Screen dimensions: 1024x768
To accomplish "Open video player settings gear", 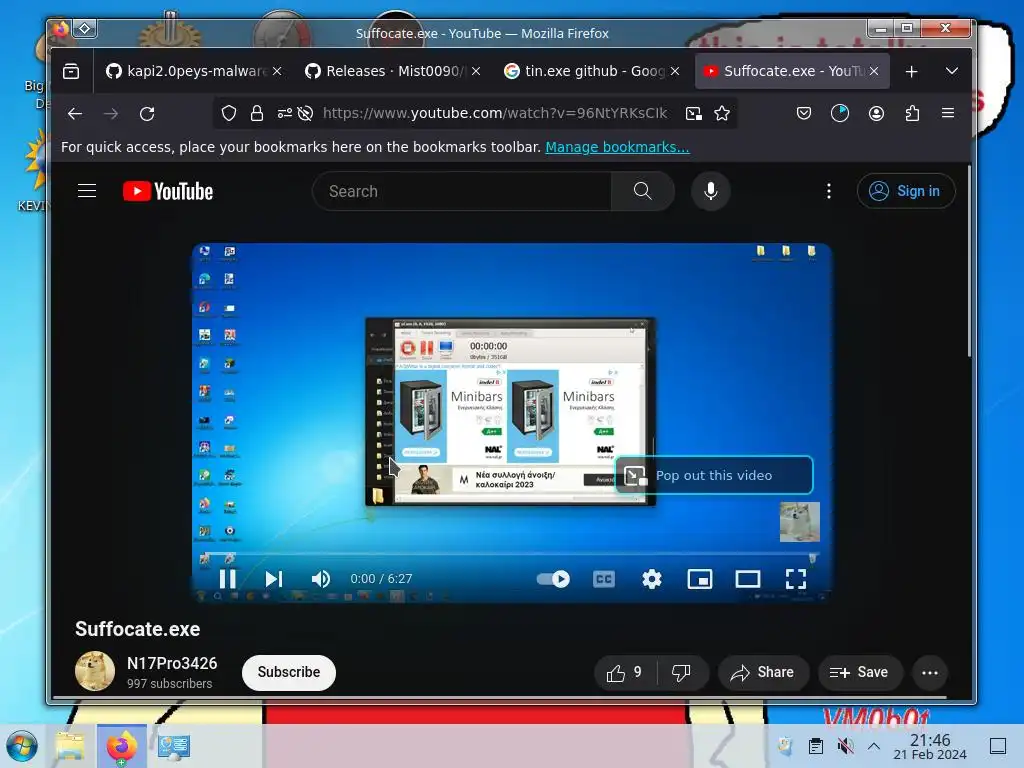I will pyautogui.click(x=652, y=579).
